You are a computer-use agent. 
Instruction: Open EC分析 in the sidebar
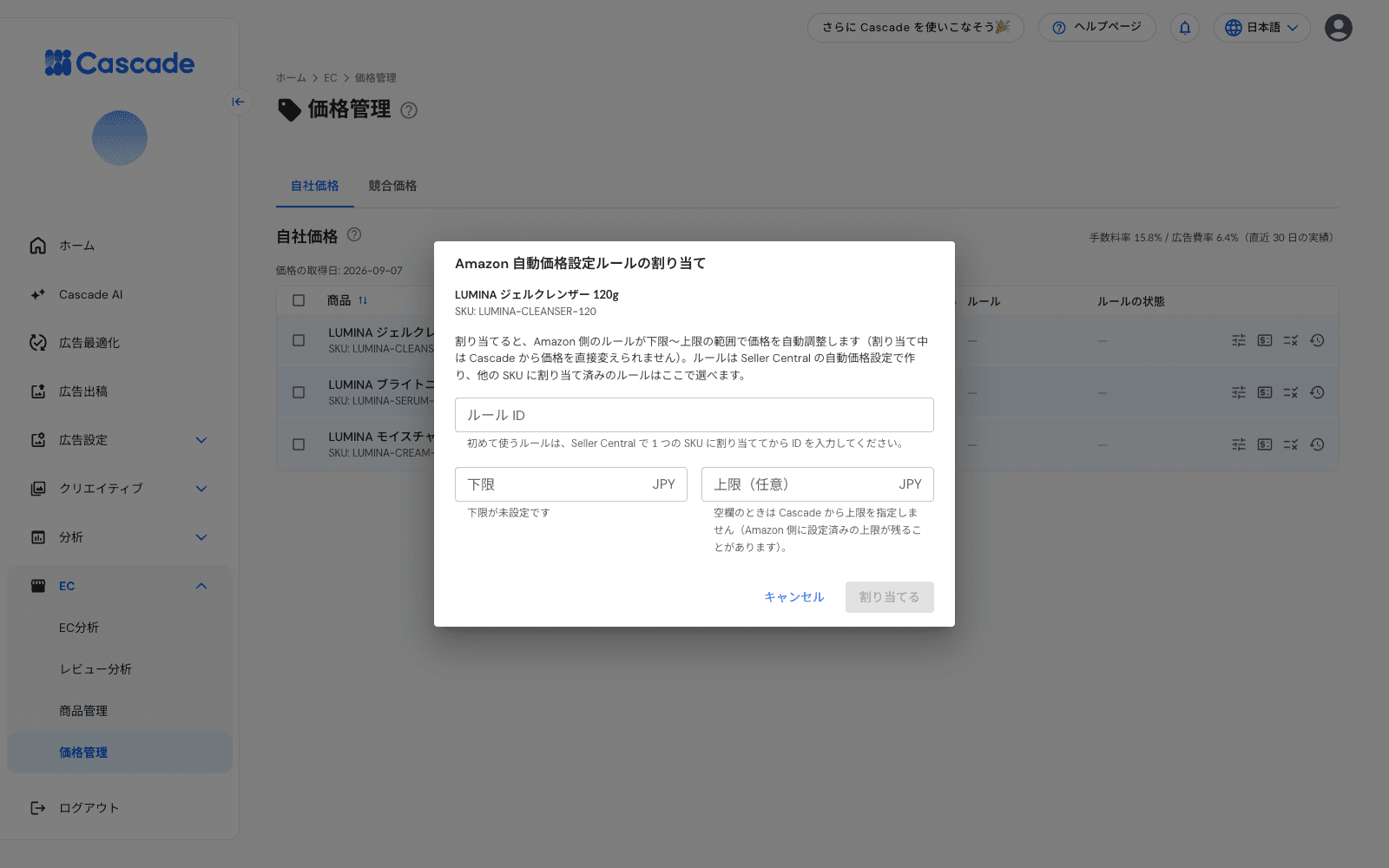point(120,628)
